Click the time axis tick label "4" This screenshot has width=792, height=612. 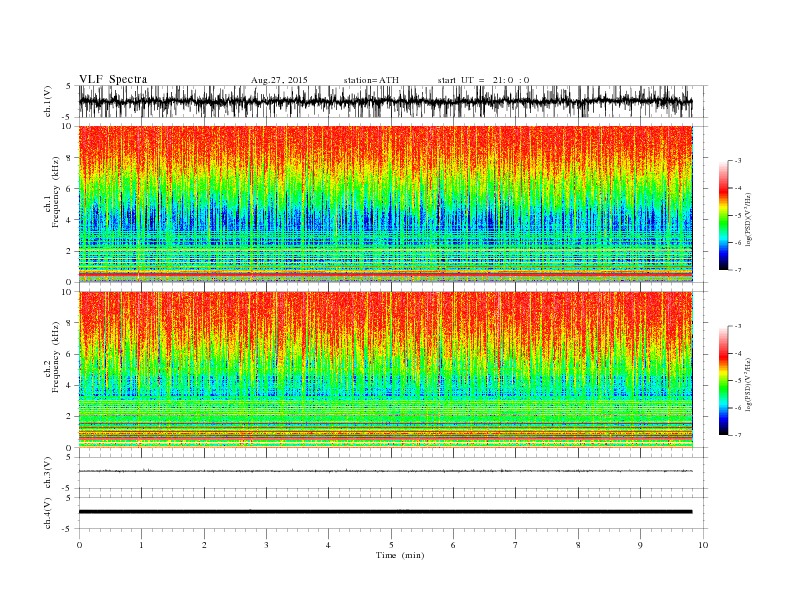point(328,545)
